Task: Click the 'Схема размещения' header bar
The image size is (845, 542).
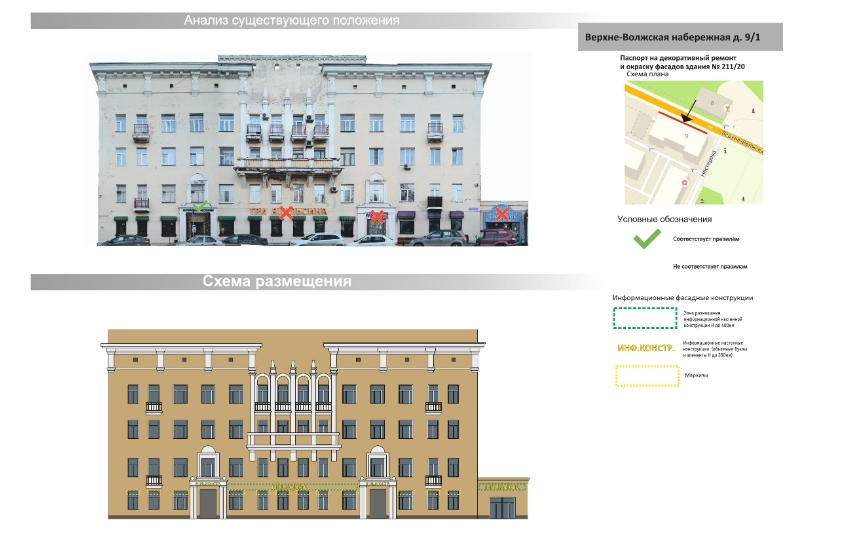Action: 277,282
